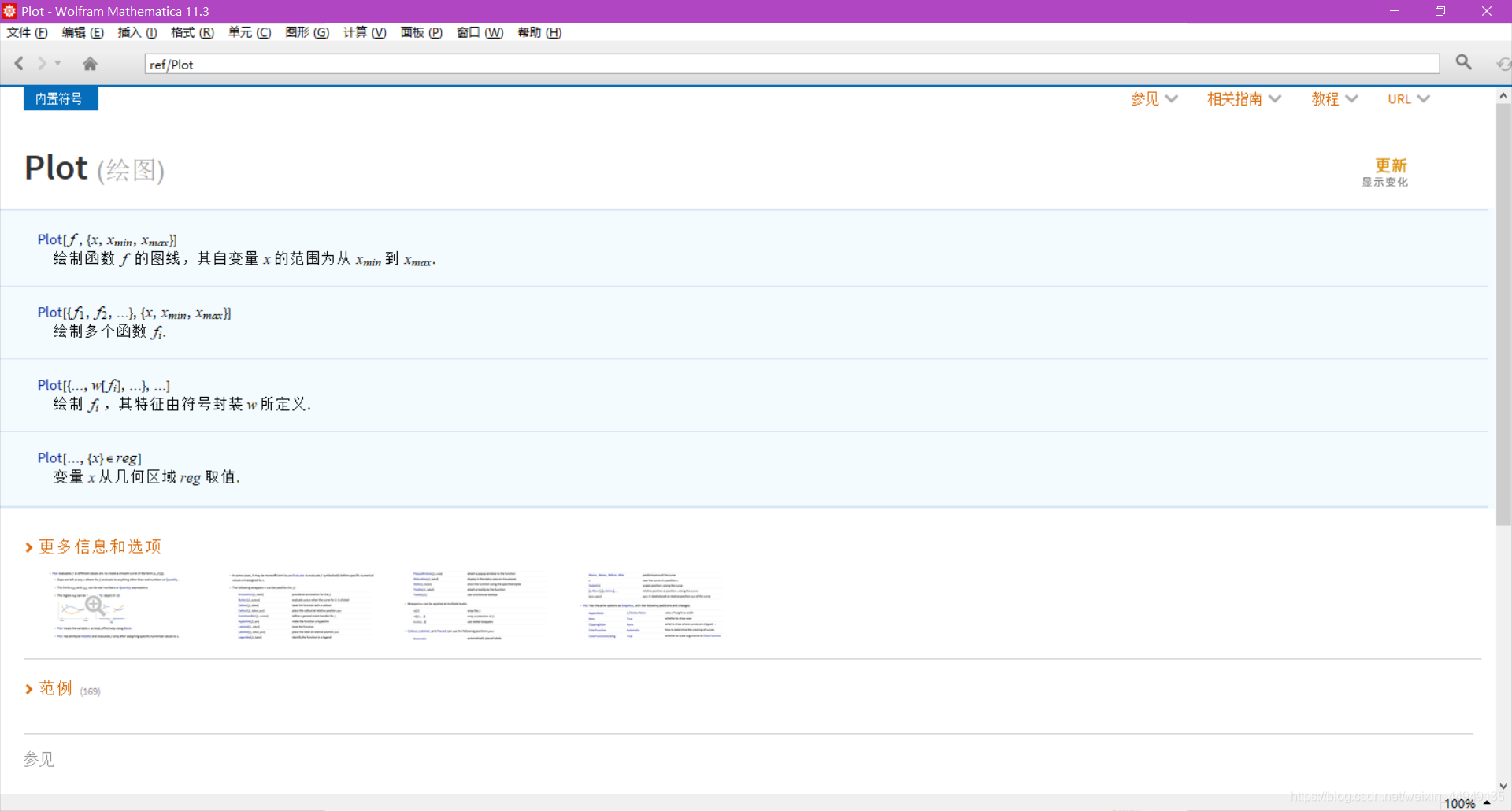1512x811 pixels.
Task: Click the ref/Plot address field
Action: 791,64
